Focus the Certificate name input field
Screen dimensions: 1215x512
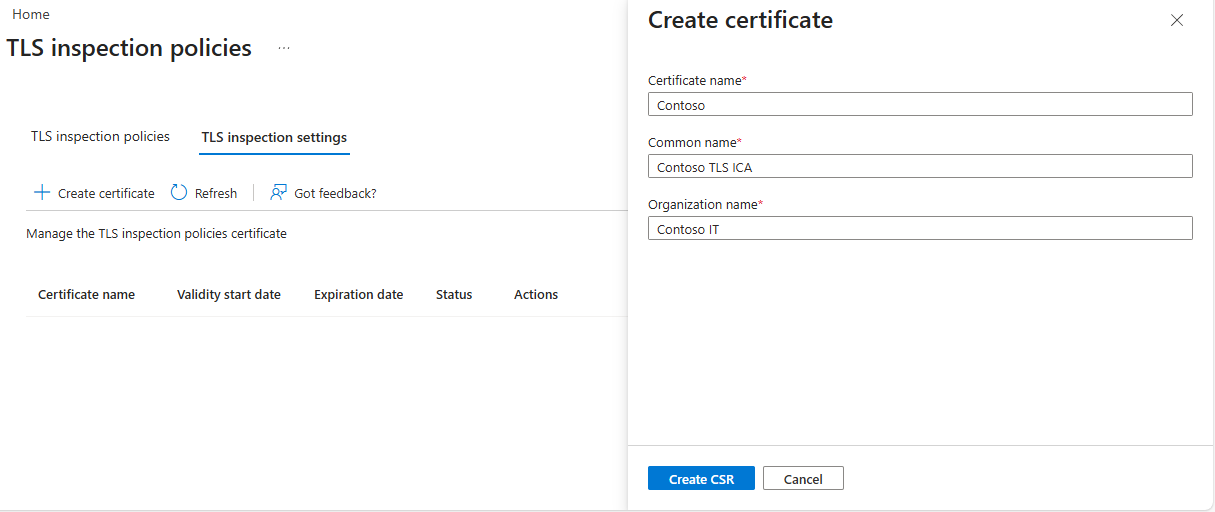[x=920, y=104]
